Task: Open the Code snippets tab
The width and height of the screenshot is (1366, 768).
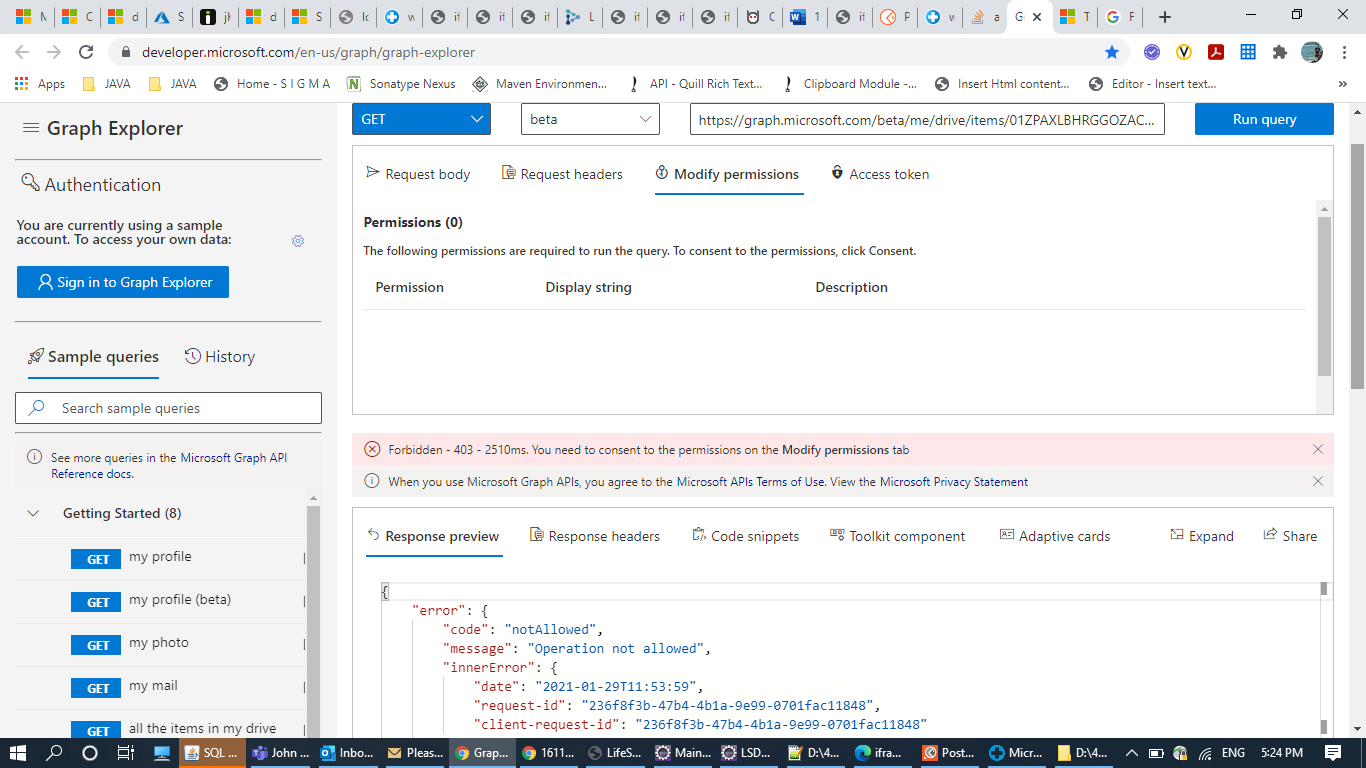Action: click(746, 536)
